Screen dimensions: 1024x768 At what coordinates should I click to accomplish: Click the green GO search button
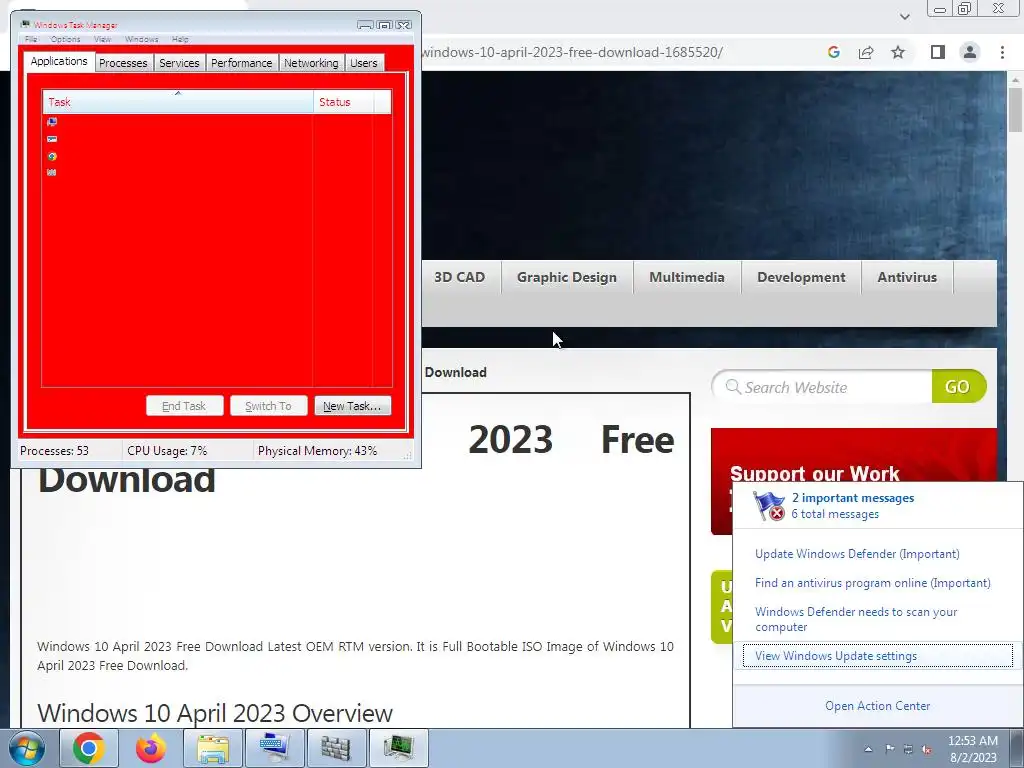[x=958, y=387]
